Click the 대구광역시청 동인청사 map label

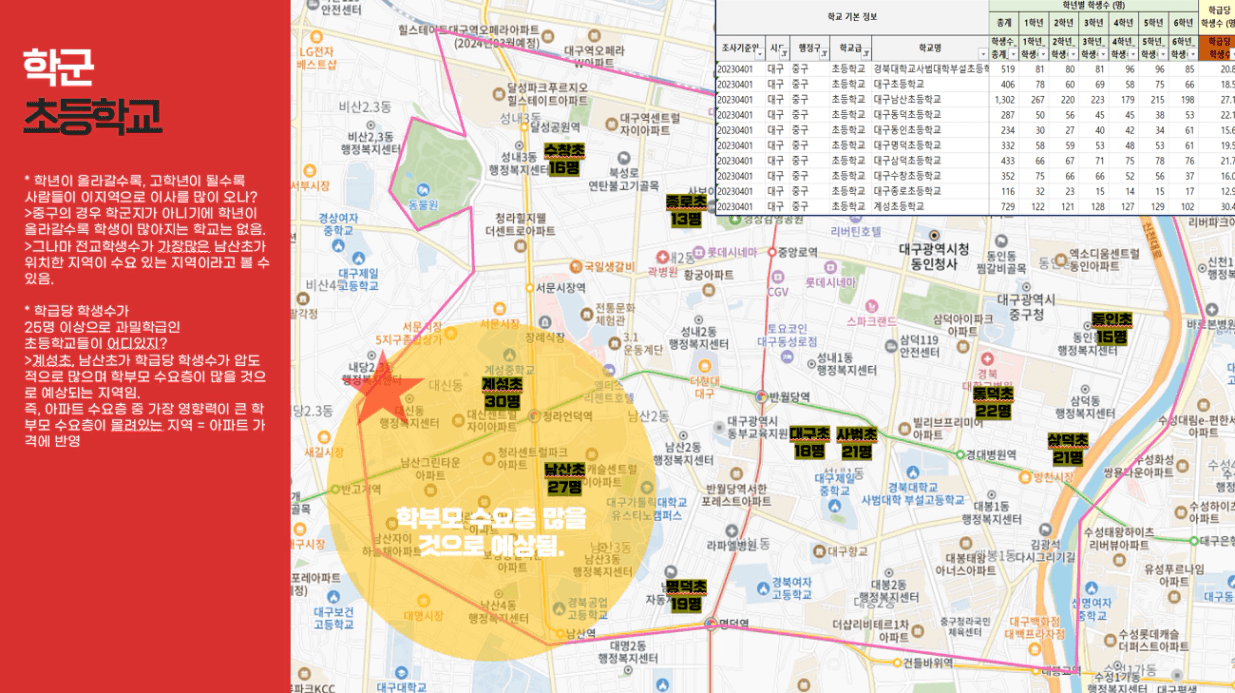[932, 257]
